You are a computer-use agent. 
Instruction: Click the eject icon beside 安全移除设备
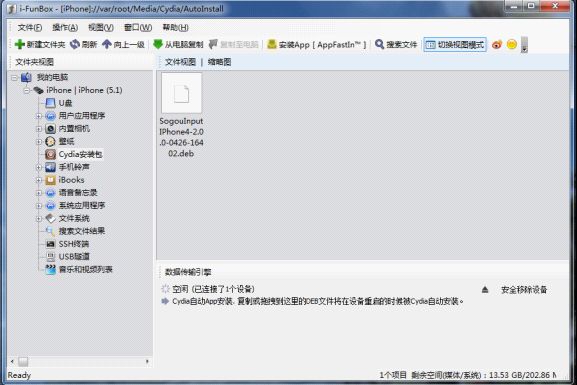pyautogui.click(x=485, y=290)
